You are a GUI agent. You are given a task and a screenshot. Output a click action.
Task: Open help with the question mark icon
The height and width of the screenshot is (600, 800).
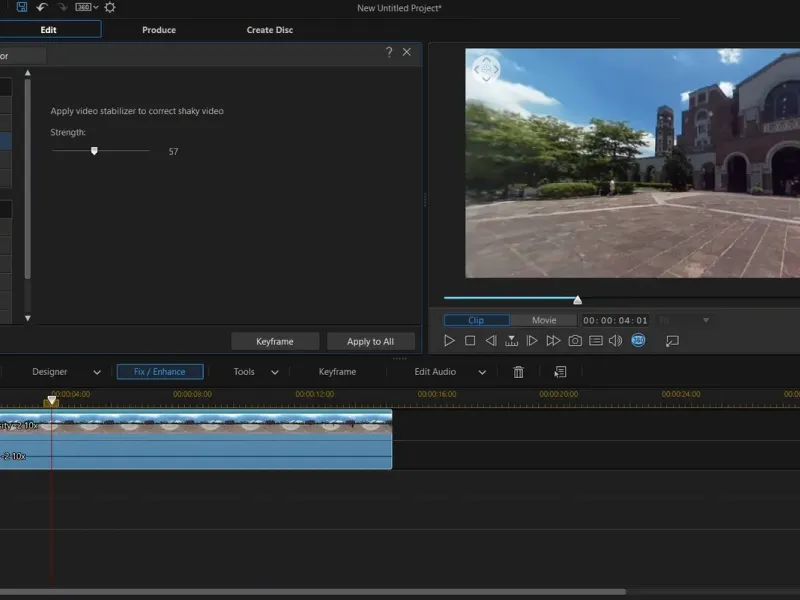389,52
